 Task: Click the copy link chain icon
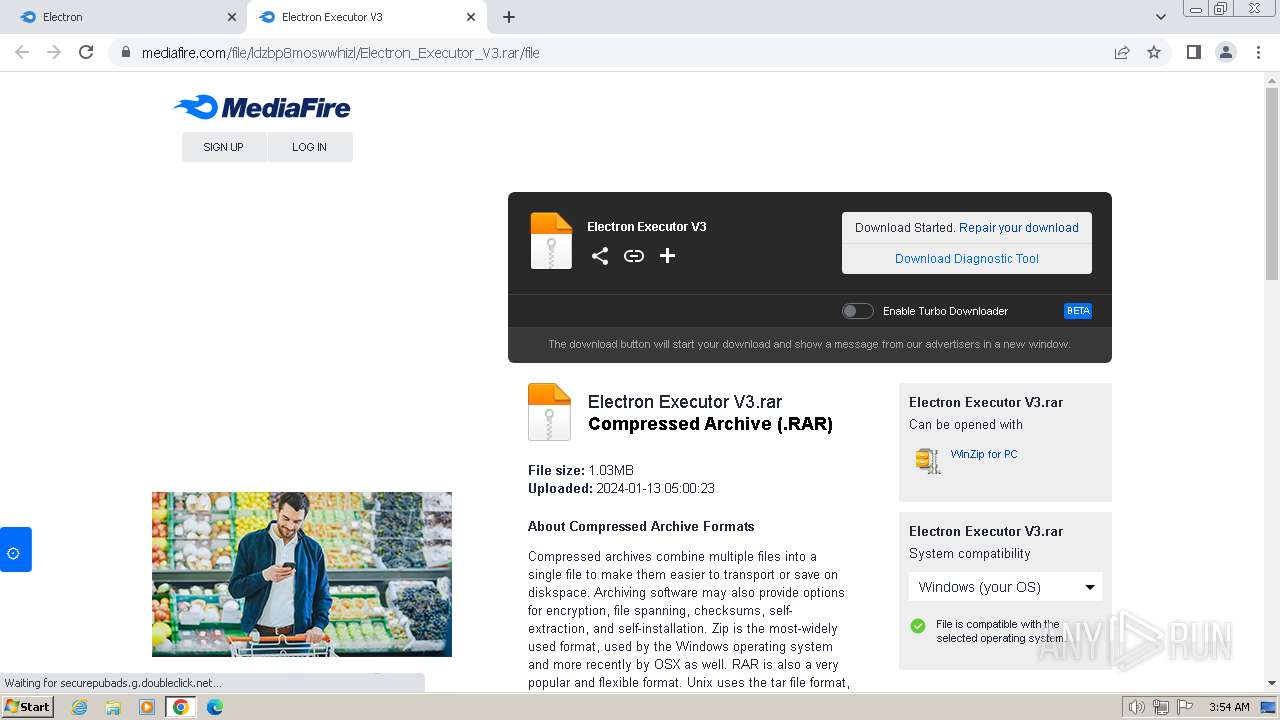point(634,256)
